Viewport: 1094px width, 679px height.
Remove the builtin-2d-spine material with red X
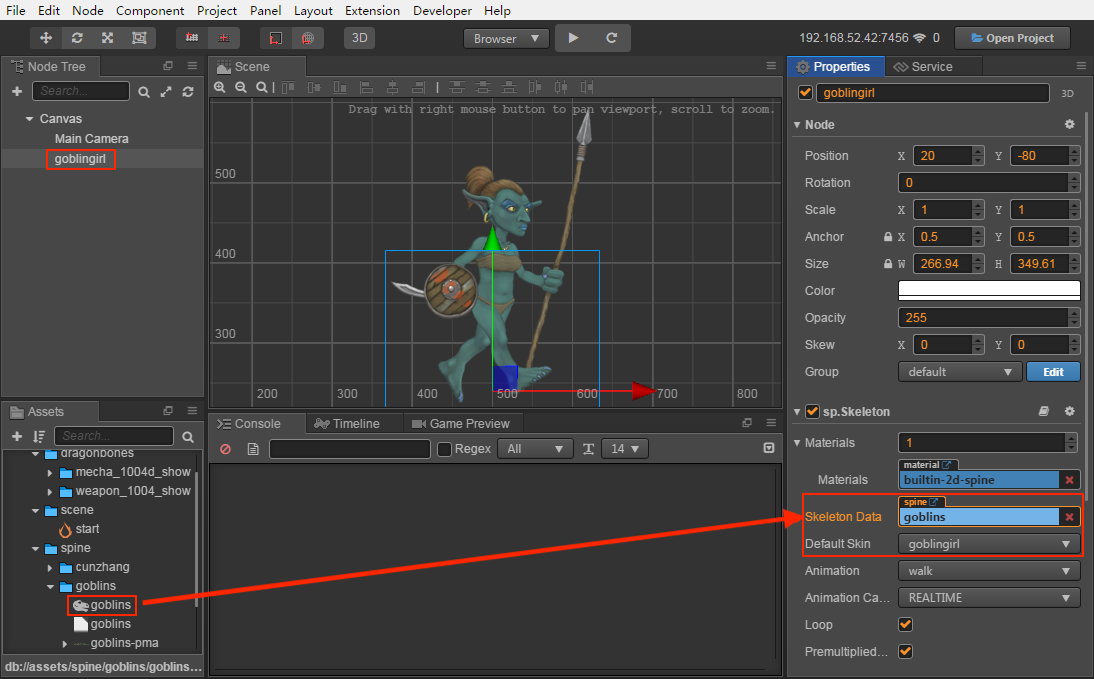pos(1070,480)
